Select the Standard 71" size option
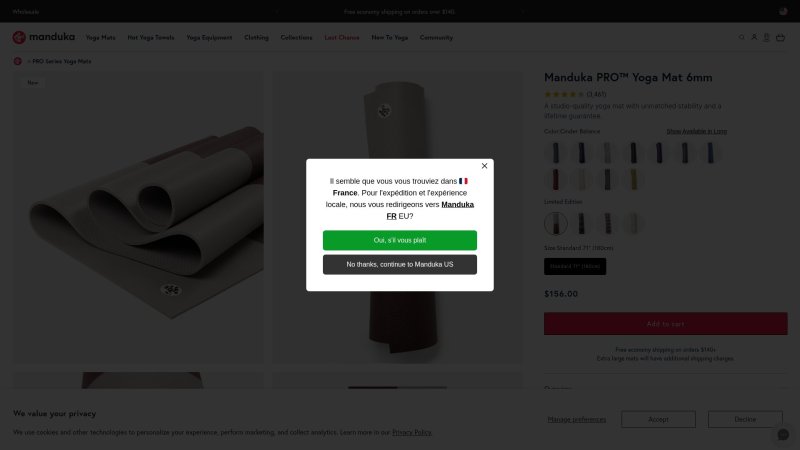 pos(575,266)
